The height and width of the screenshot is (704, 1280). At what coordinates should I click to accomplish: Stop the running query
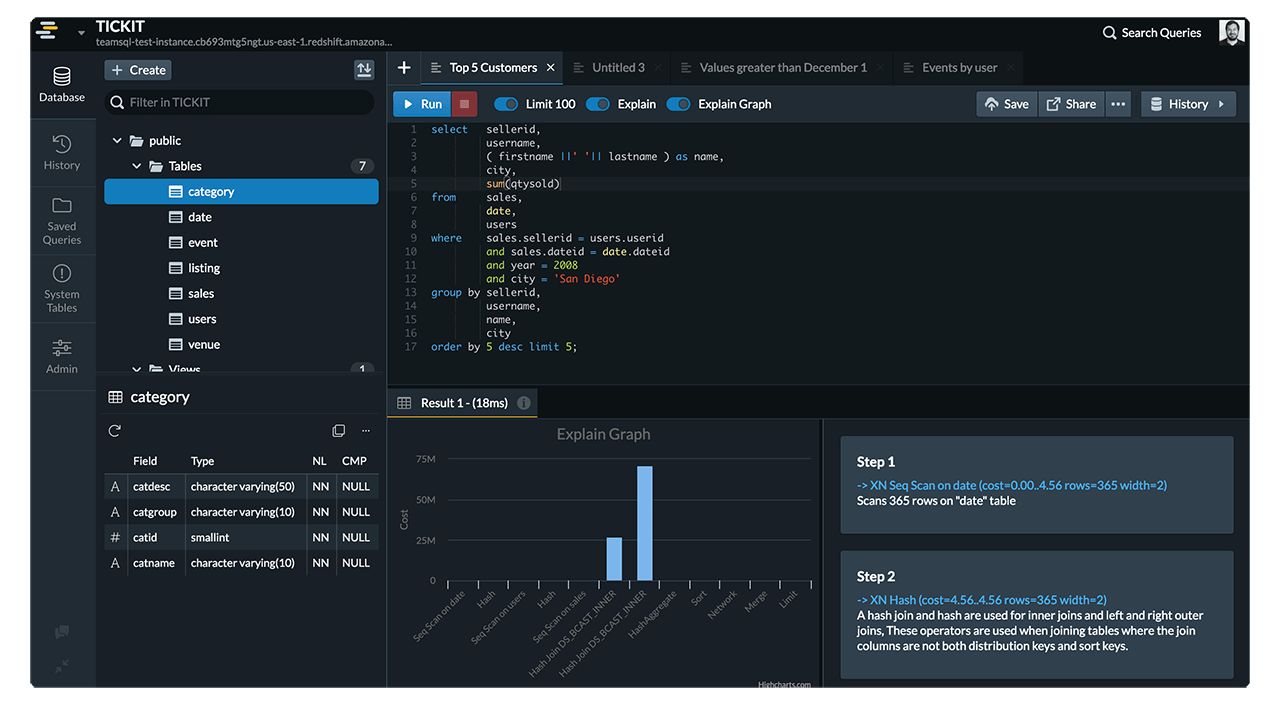(x=465, y=103)
